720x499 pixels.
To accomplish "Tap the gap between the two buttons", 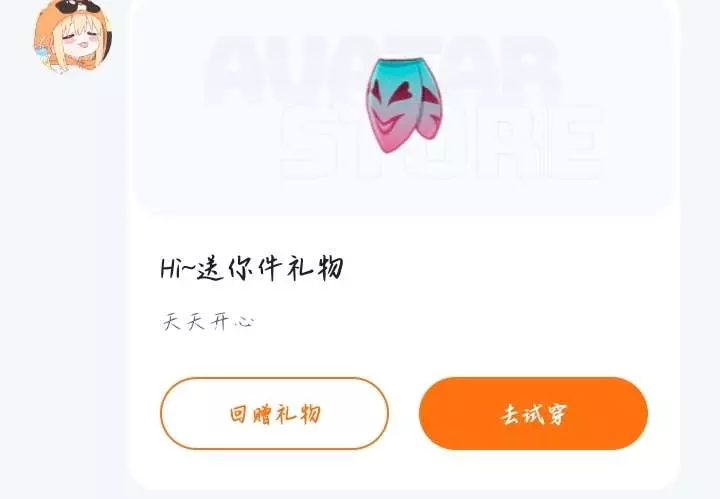I will (x=404, y=414).
